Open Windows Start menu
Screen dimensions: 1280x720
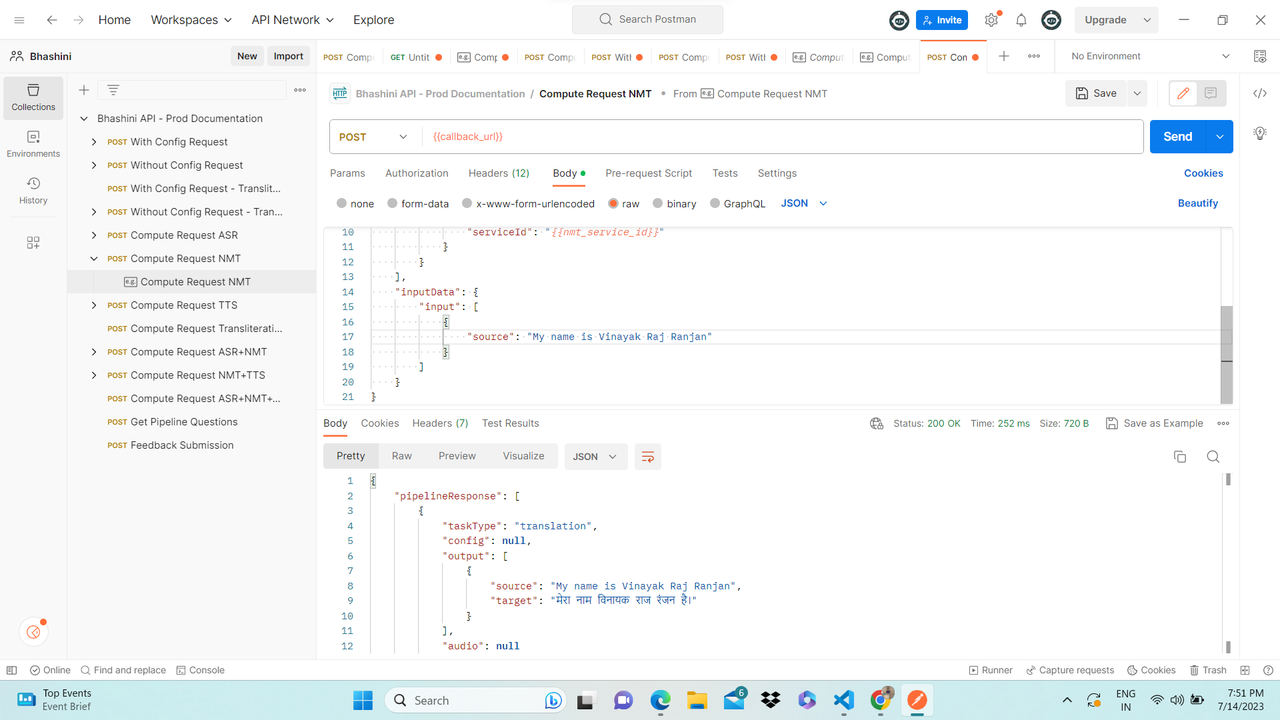(363, 700)
